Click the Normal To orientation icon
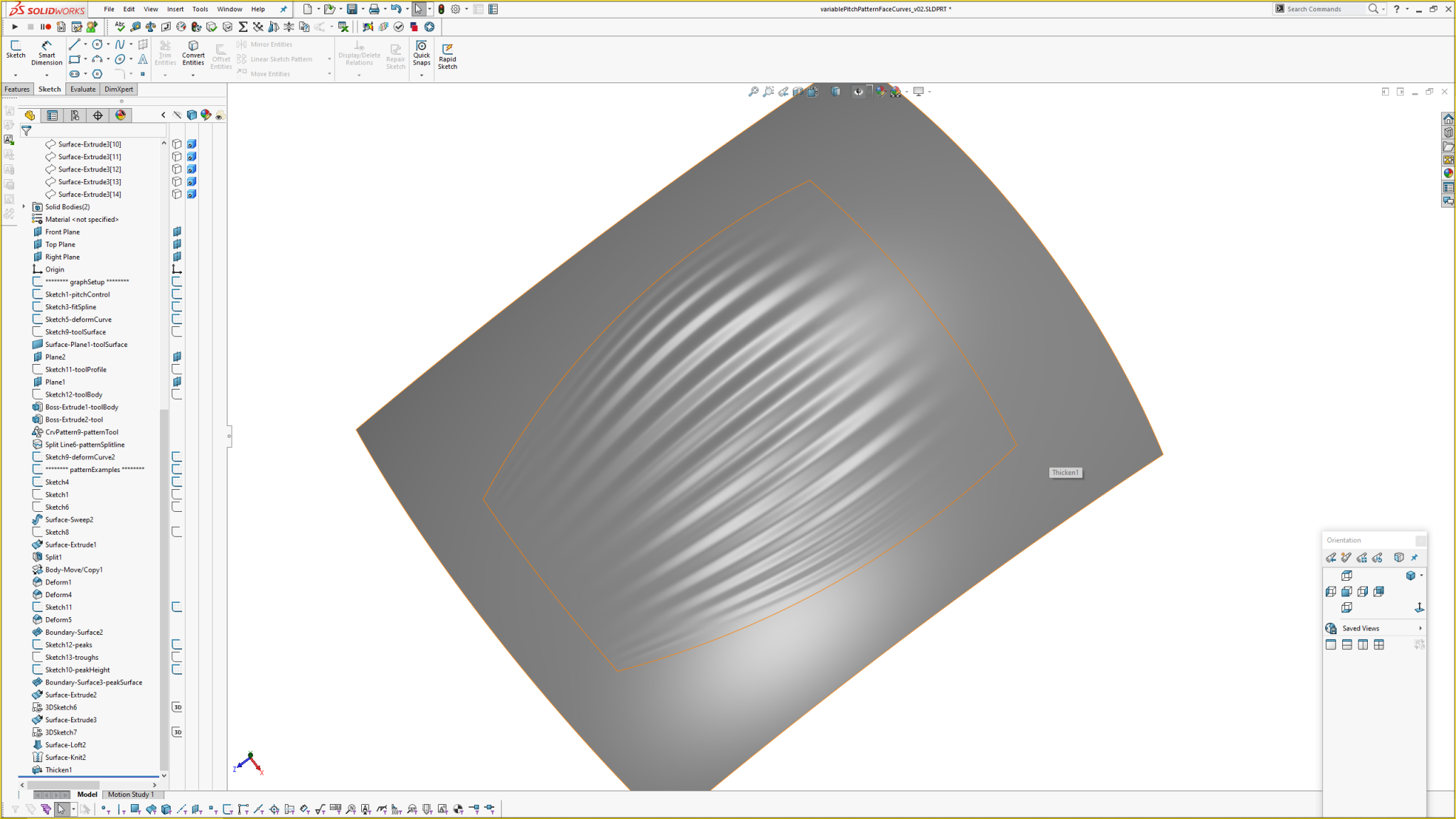Screen dimensions: 1456x819 pos(1419,607)
